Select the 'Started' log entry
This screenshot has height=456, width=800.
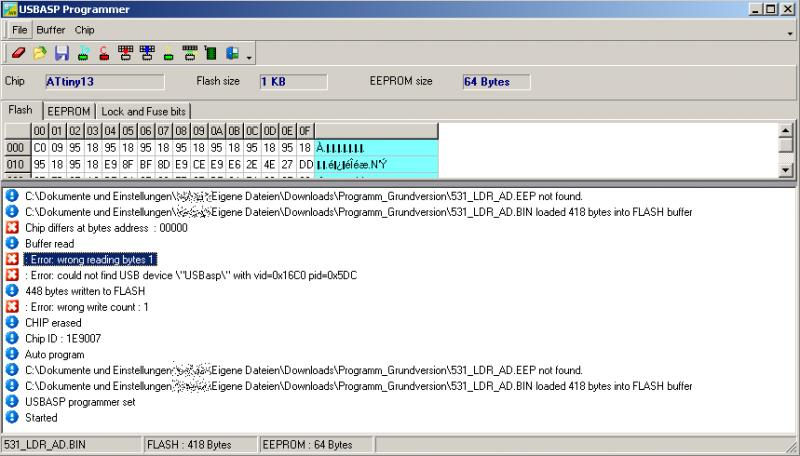41,418
